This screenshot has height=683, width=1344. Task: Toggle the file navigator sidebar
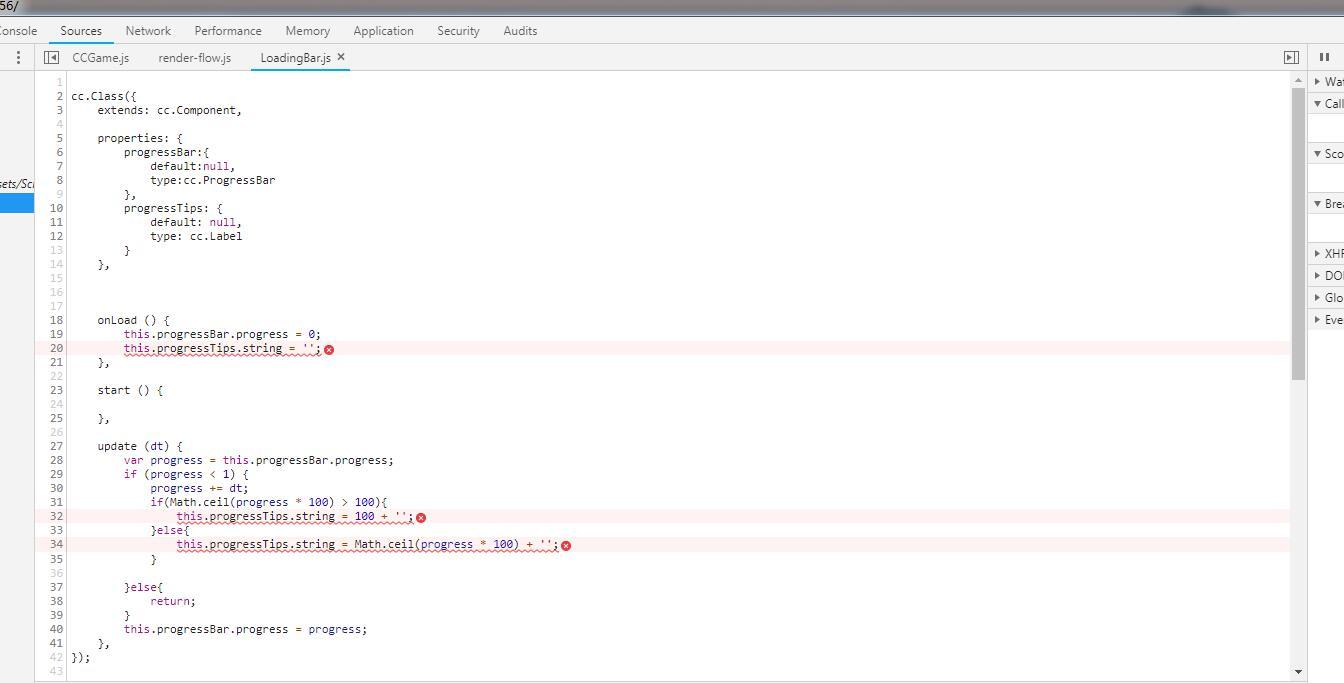[x=51, y=58]
